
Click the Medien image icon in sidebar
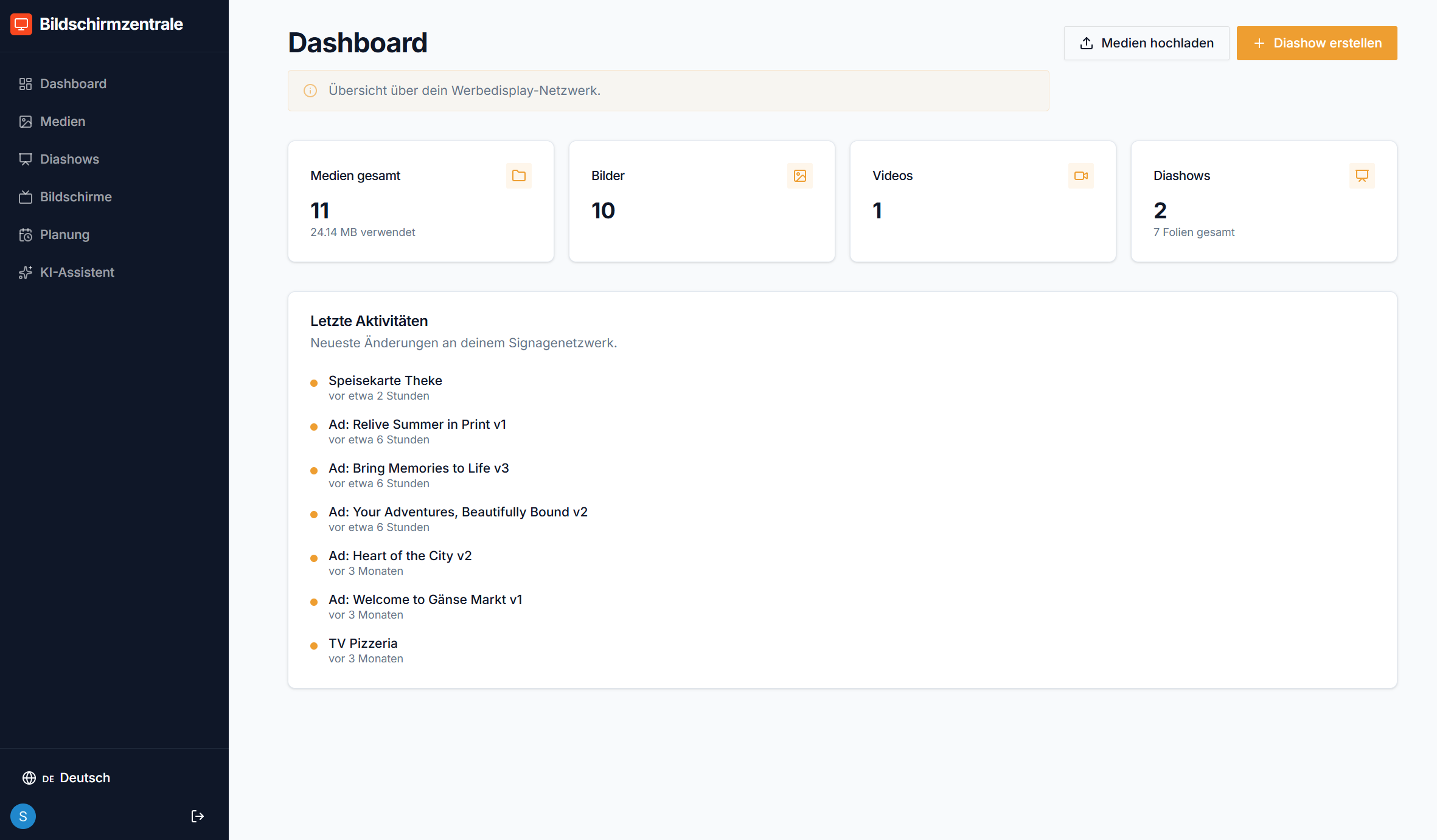click(26, 122)
